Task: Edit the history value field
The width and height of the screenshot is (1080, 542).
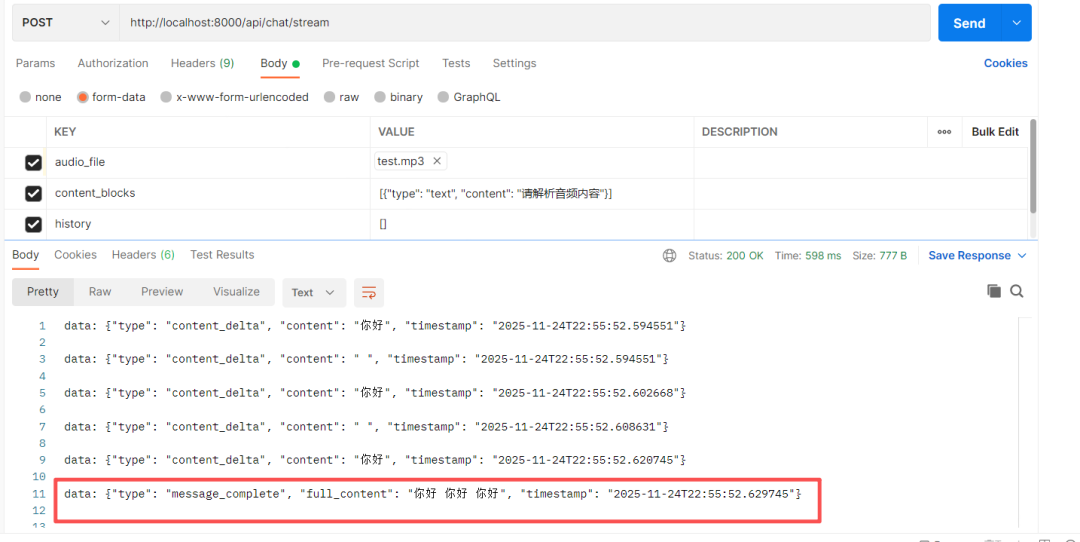Action: [x=532, y=225]
